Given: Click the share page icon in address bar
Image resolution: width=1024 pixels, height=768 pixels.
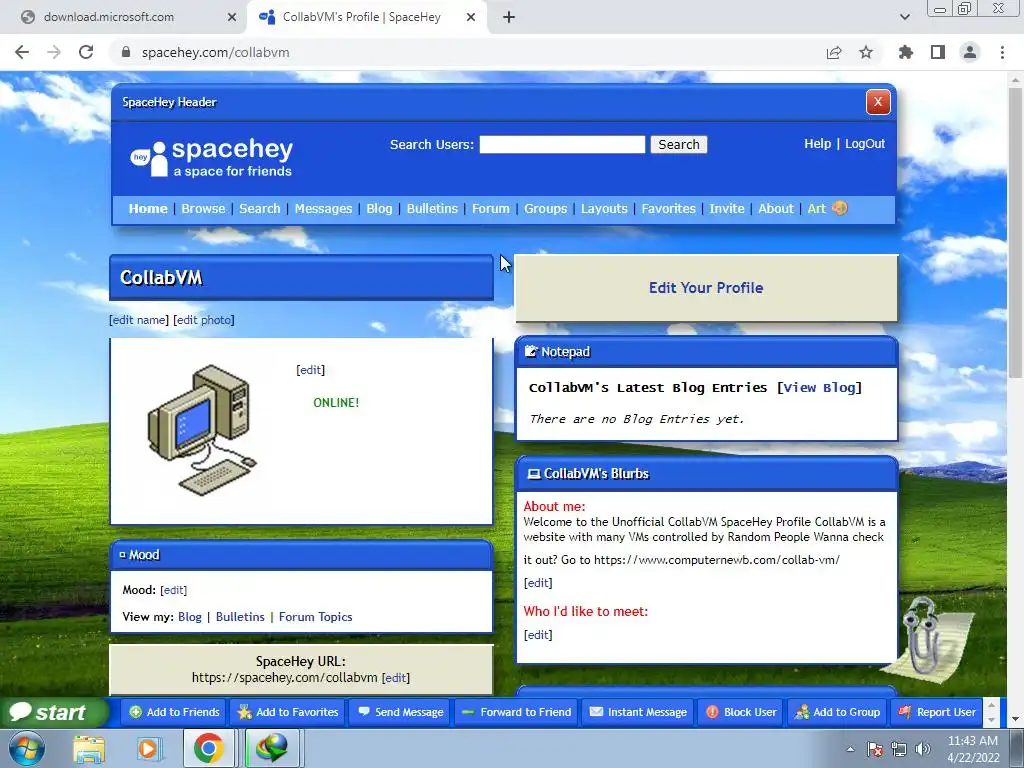Looking at the screenshot, I should (x=834, y=52).
